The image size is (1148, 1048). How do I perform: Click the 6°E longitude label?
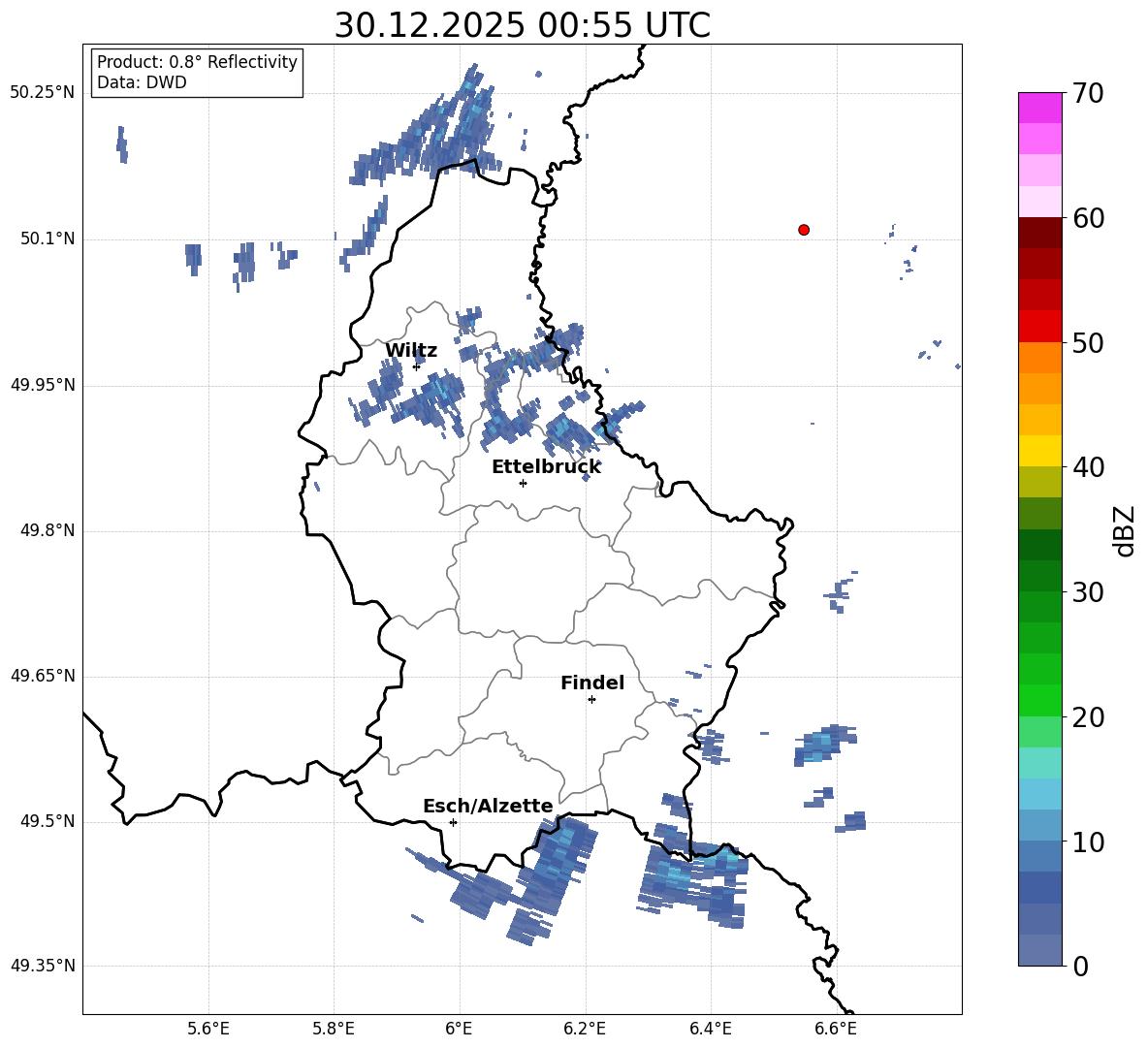coord(459,1030)
